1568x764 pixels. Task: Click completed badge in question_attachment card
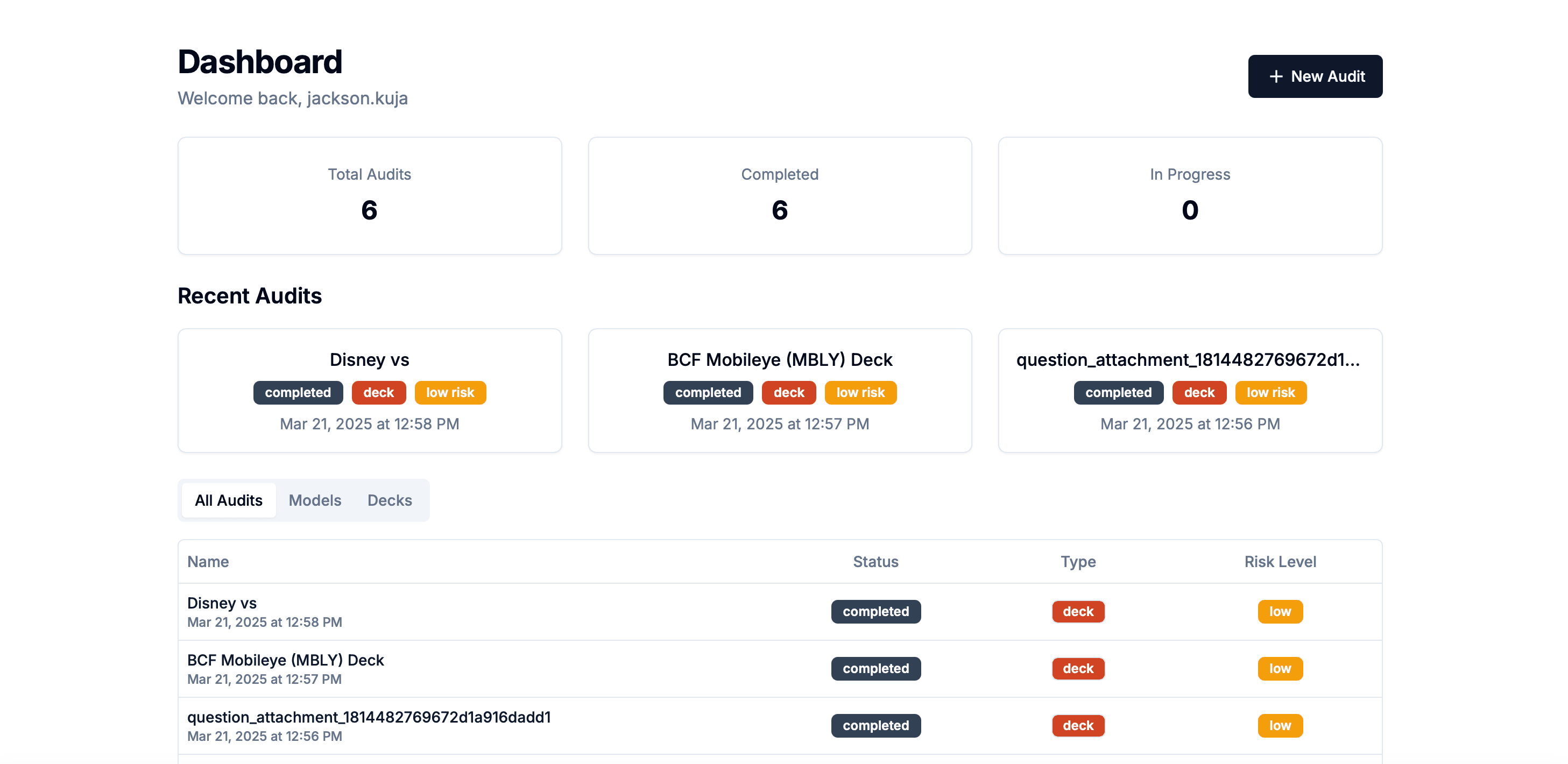pyautogui.click(x=1118, y=393)
